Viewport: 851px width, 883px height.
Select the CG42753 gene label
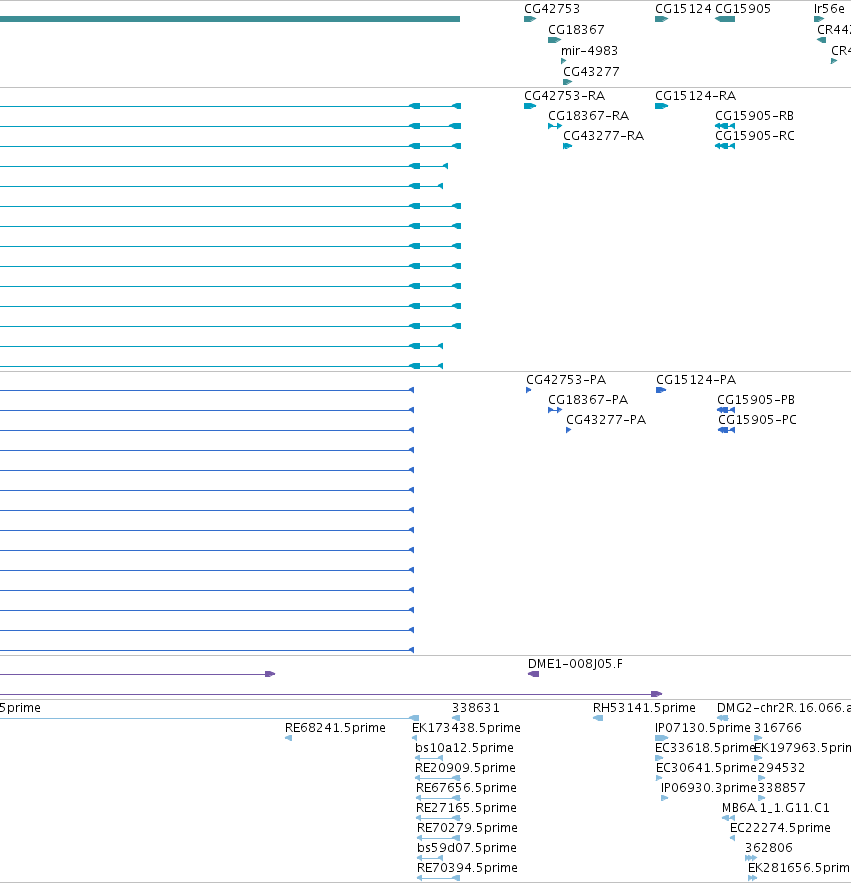[551, 9]
